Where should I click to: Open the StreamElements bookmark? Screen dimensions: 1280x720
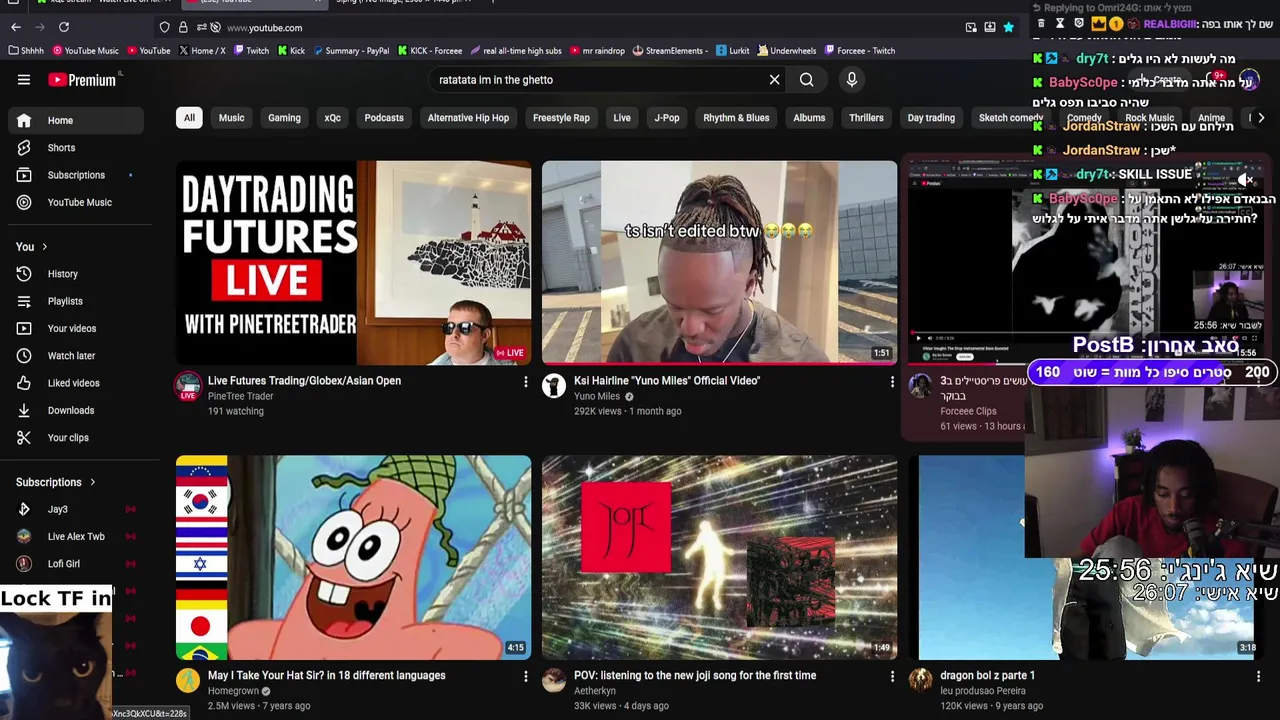coord(671,51)
